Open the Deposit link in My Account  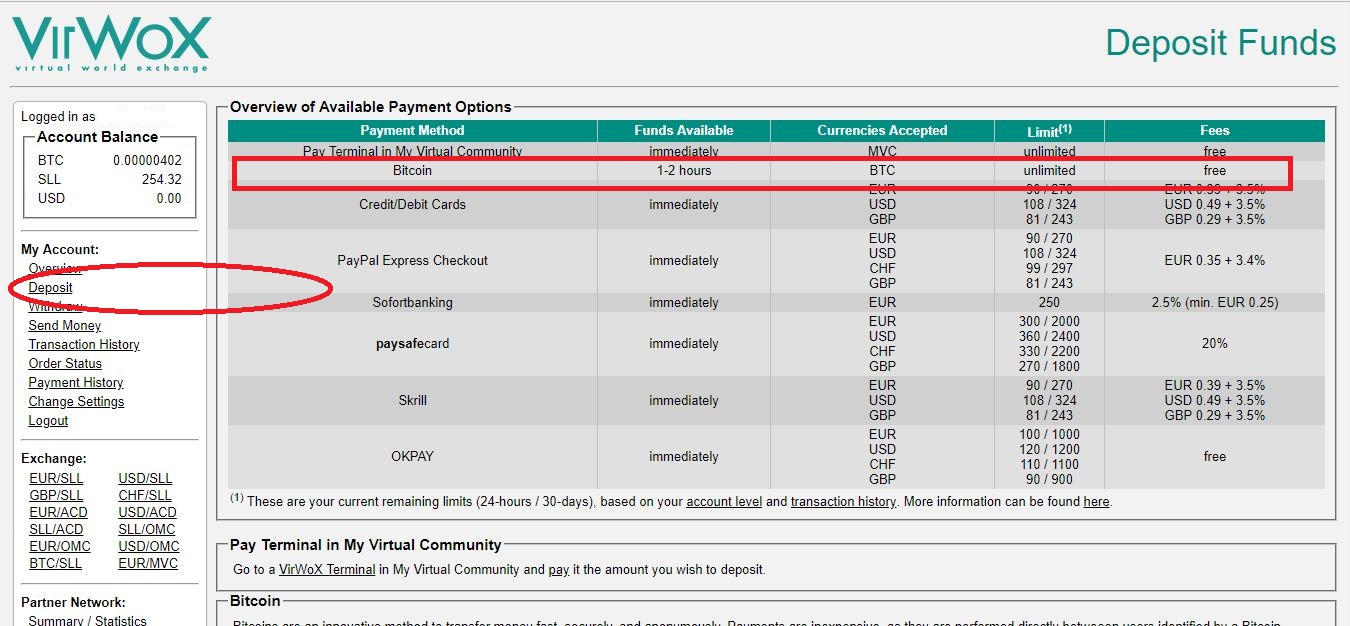[x=50, y=288]
